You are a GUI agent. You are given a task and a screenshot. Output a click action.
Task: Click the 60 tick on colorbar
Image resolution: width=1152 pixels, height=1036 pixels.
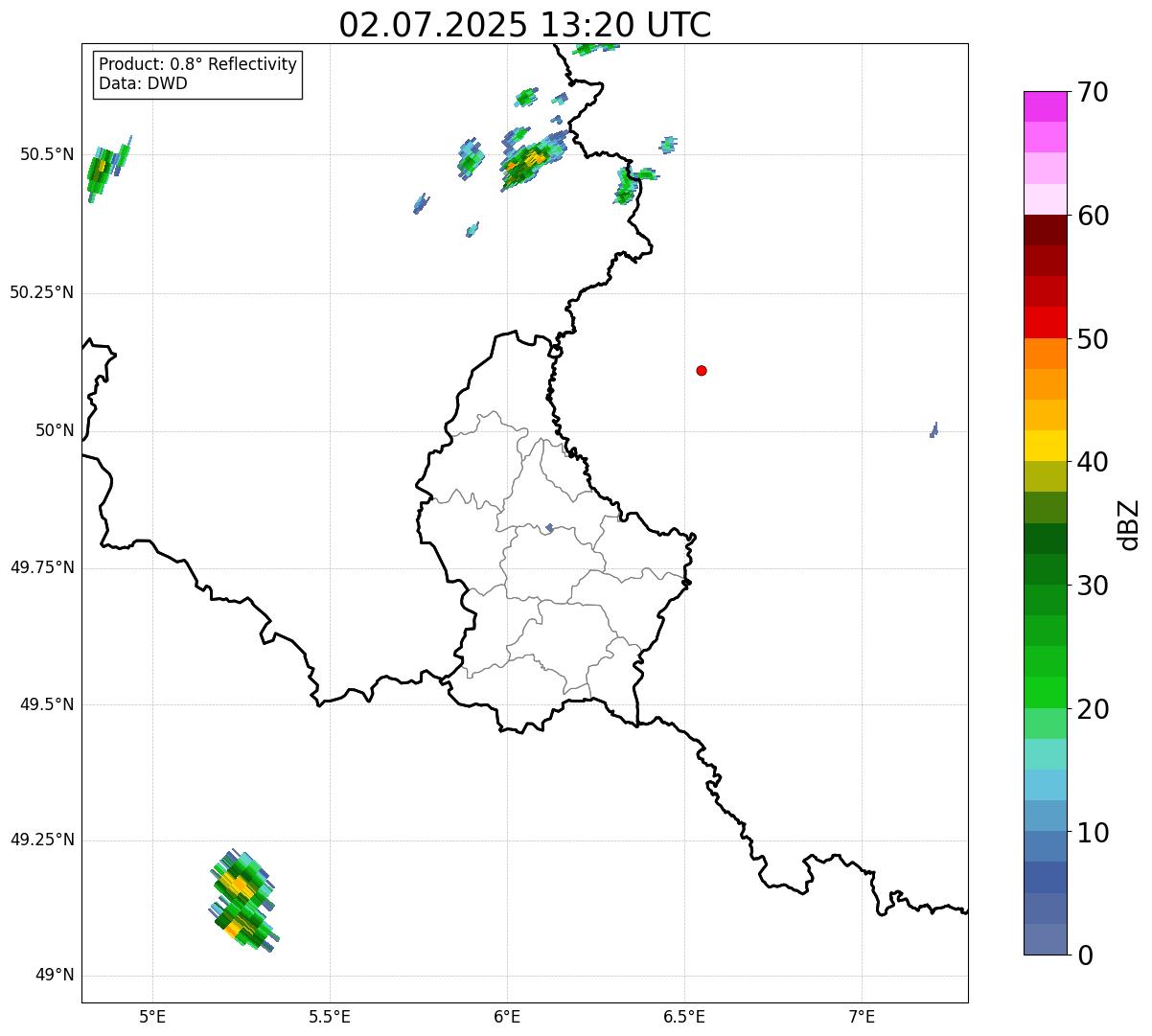click(1093, 216)
